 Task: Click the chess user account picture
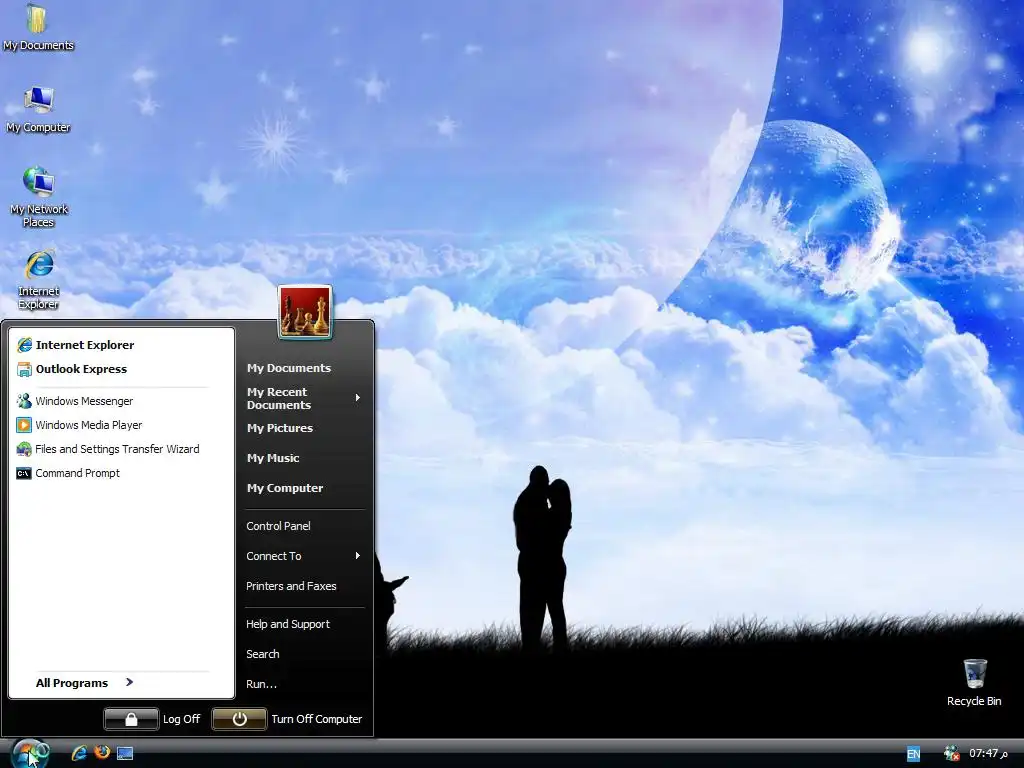[x=305, y=312]
